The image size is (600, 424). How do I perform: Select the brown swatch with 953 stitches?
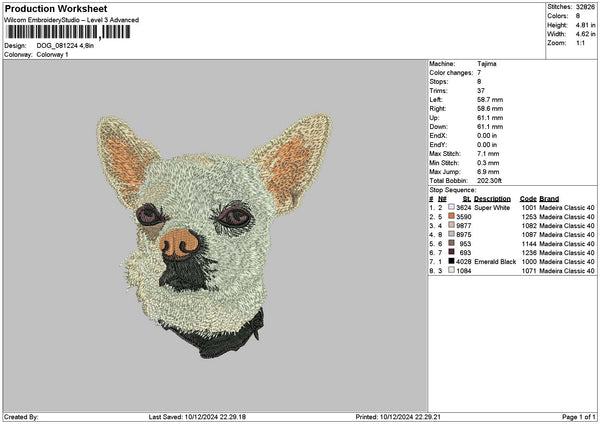pos(451,243)
